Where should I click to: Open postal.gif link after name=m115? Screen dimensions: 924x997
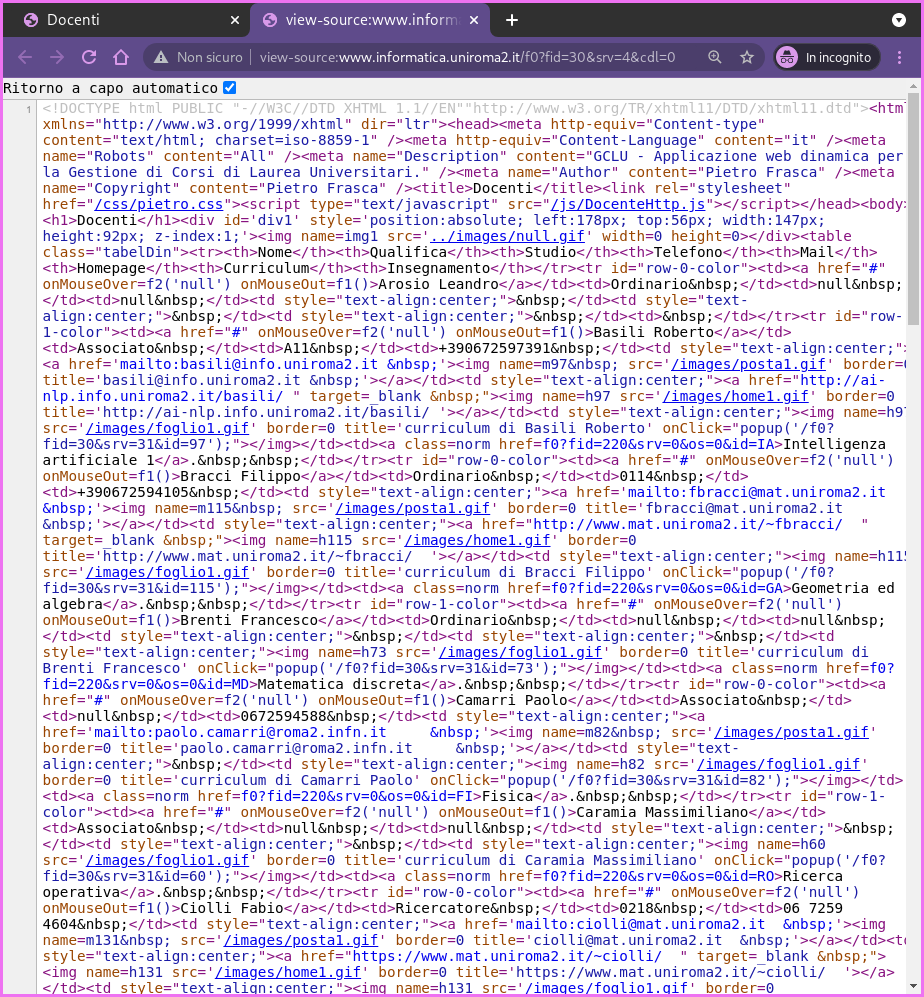pos(413,508)
